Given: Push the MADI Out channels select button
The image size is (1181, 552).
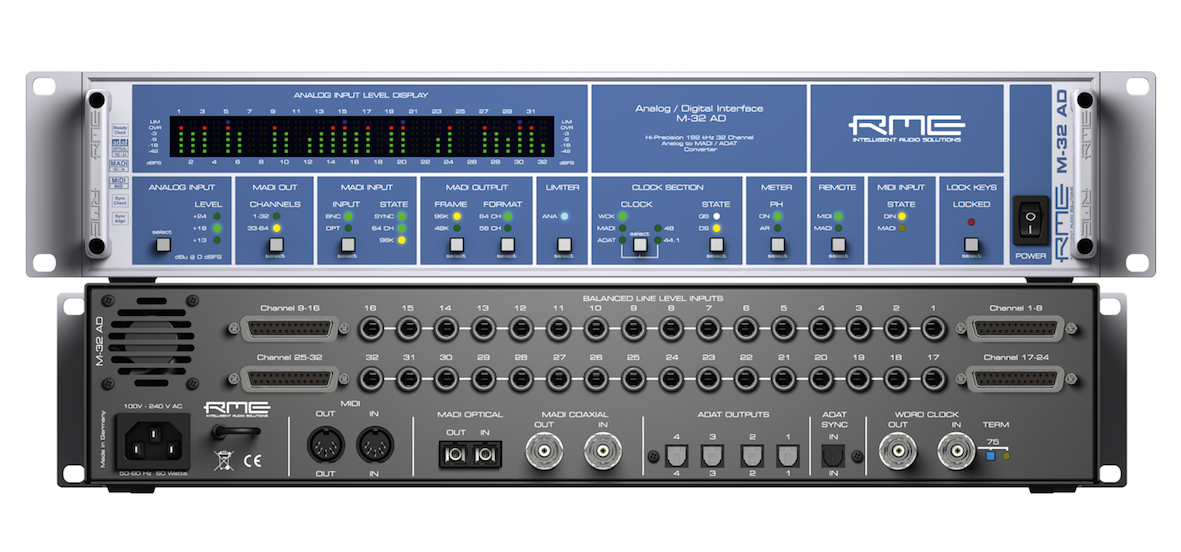Looking at the screenshot, I should pos(277,244).
